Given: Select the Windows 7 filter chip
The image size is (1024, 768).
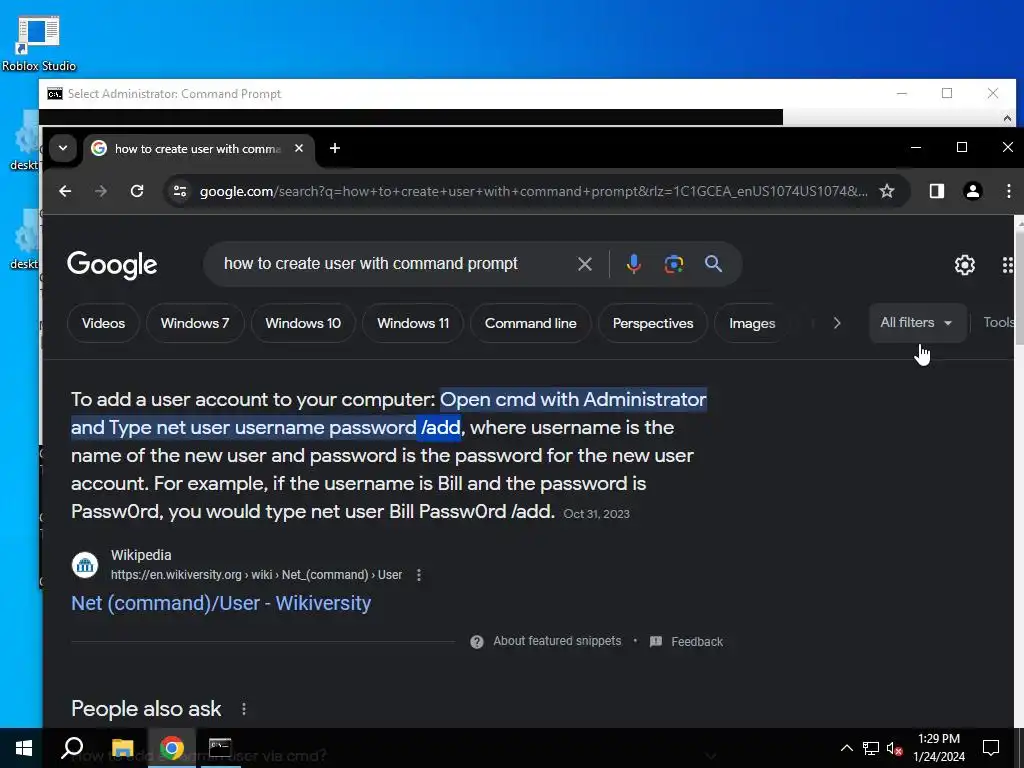Looking at the screenshot, I should tap(195, 323).
